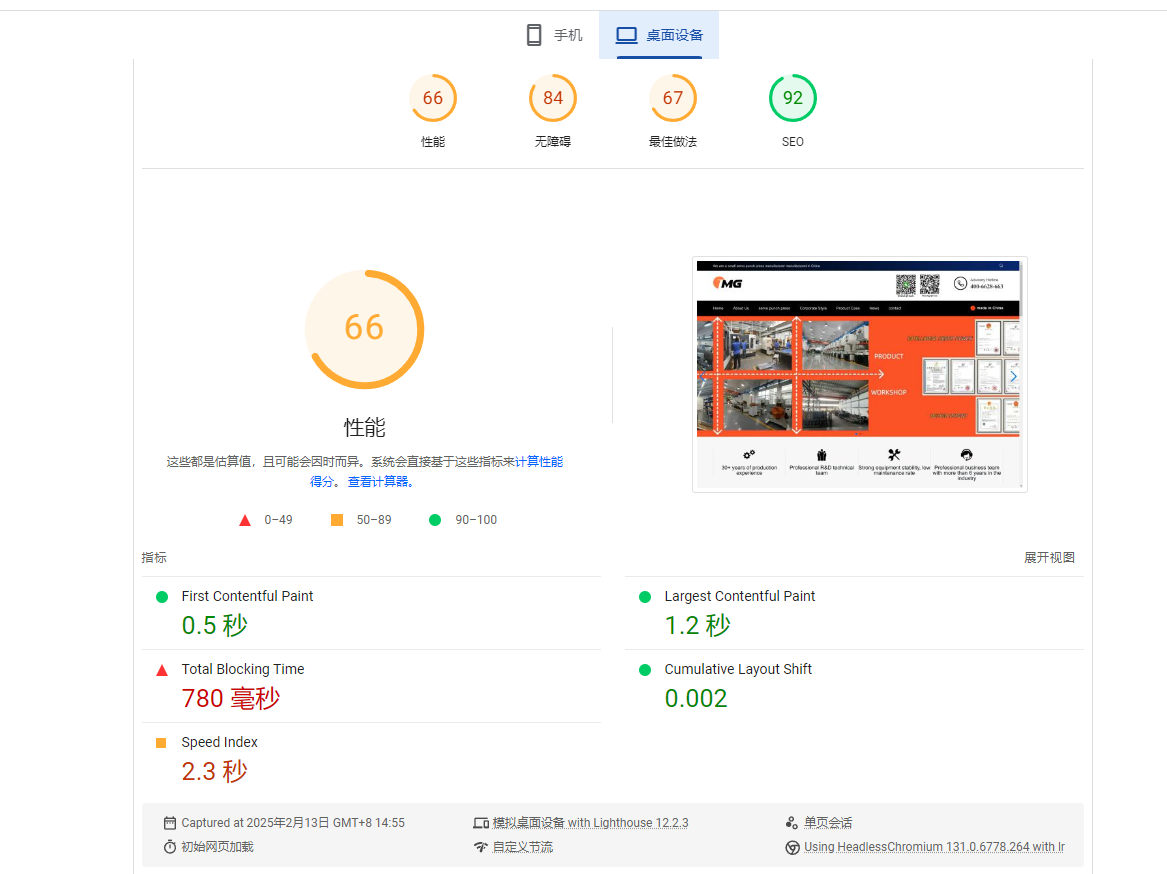Click the network throttling icon beside 自定义节流

click(481, 847)
